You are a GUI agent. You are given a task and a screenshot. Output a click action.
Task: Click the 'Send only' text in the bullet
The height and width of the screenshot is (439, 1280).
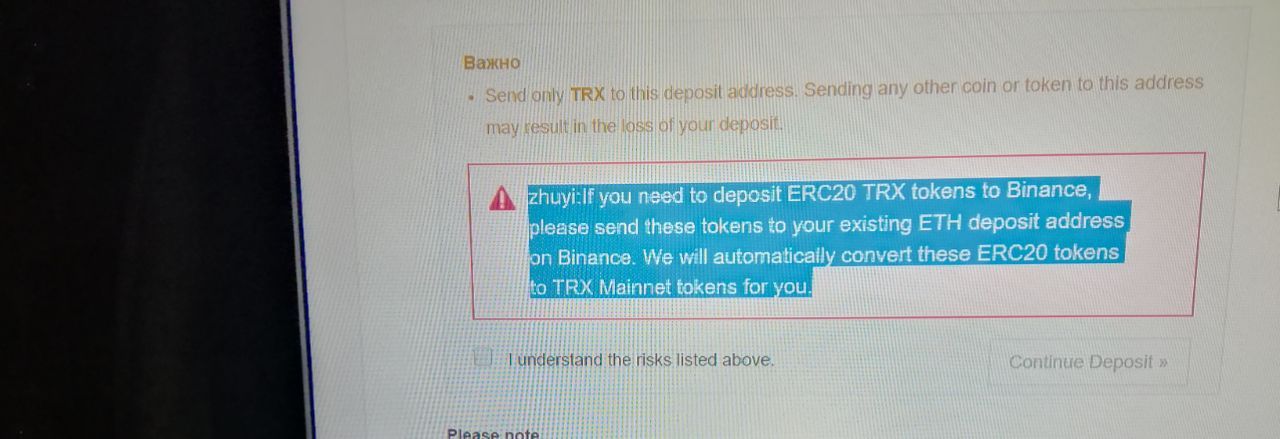525,96
